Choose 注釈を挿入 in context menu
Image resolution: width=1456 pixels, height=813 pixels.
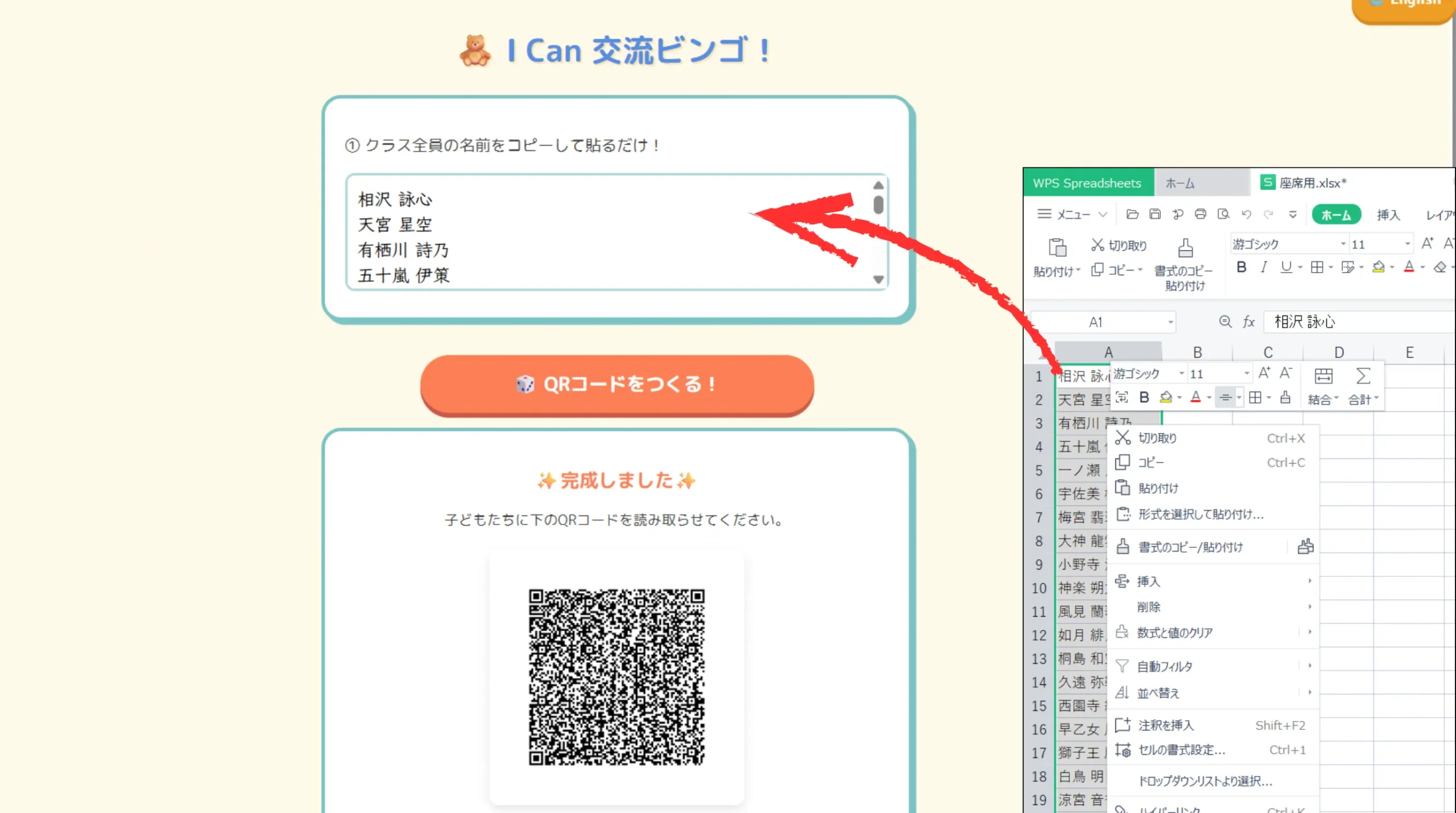[1213, 725]
